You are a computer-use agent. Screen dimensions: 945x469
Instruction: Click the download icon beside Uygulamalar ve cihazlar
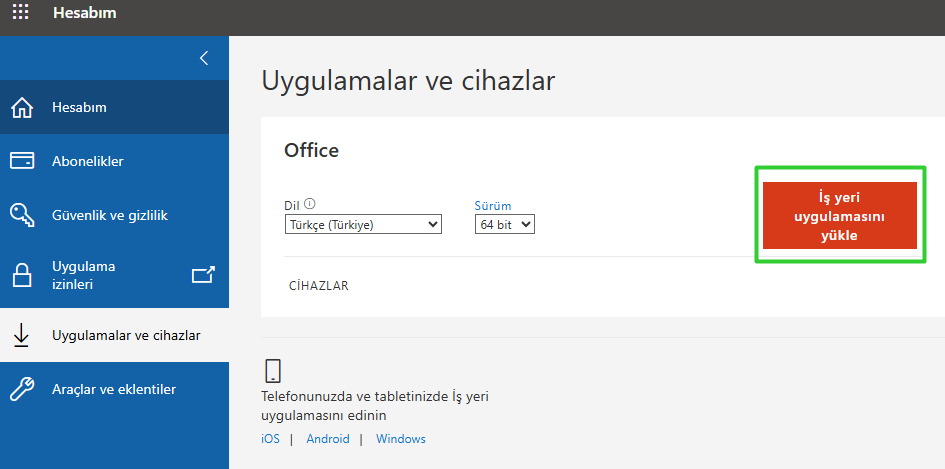click(22, 335)
